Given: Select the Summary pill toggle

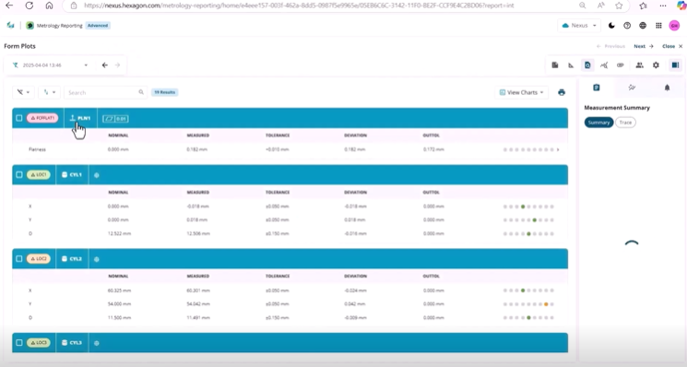Looking at the screenshot, I should (598, 123).
